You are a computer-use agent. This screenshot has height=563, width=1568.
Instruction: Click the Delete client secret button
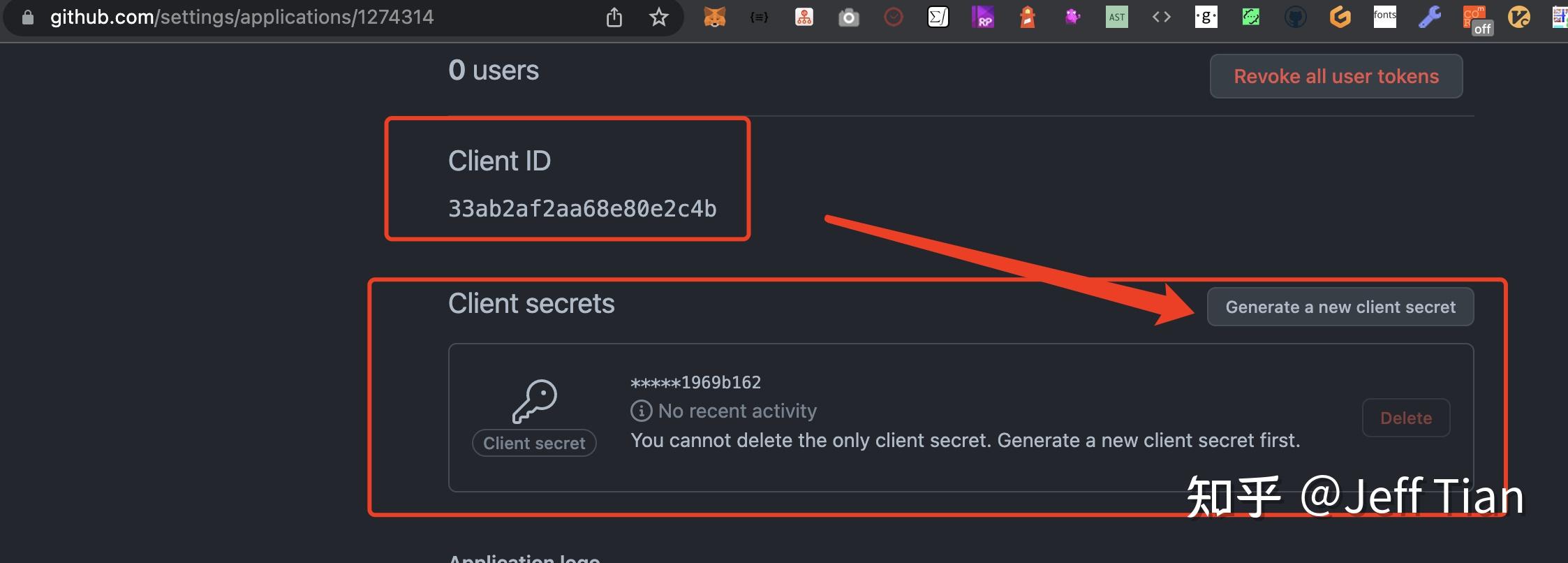[x=1405, y=418]
